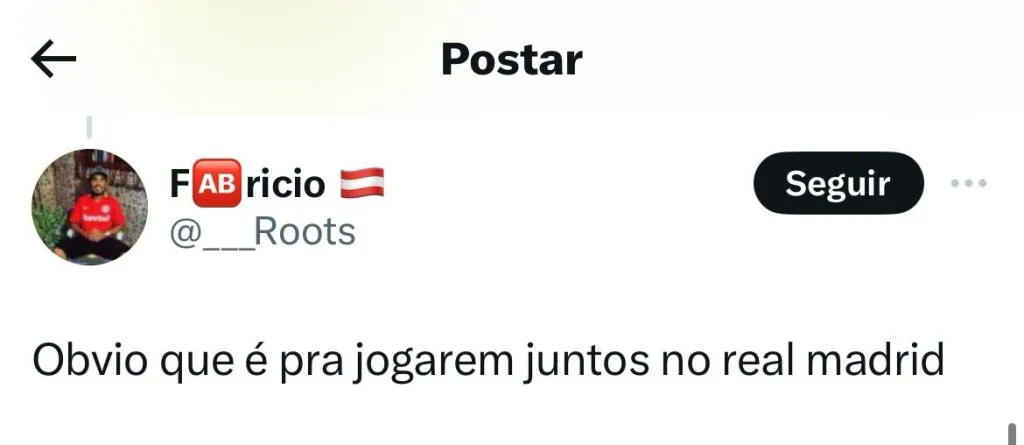Open the three-dot more options menu
The image size is (1024, 445).
pyautogui.click(x=968, y=184)
